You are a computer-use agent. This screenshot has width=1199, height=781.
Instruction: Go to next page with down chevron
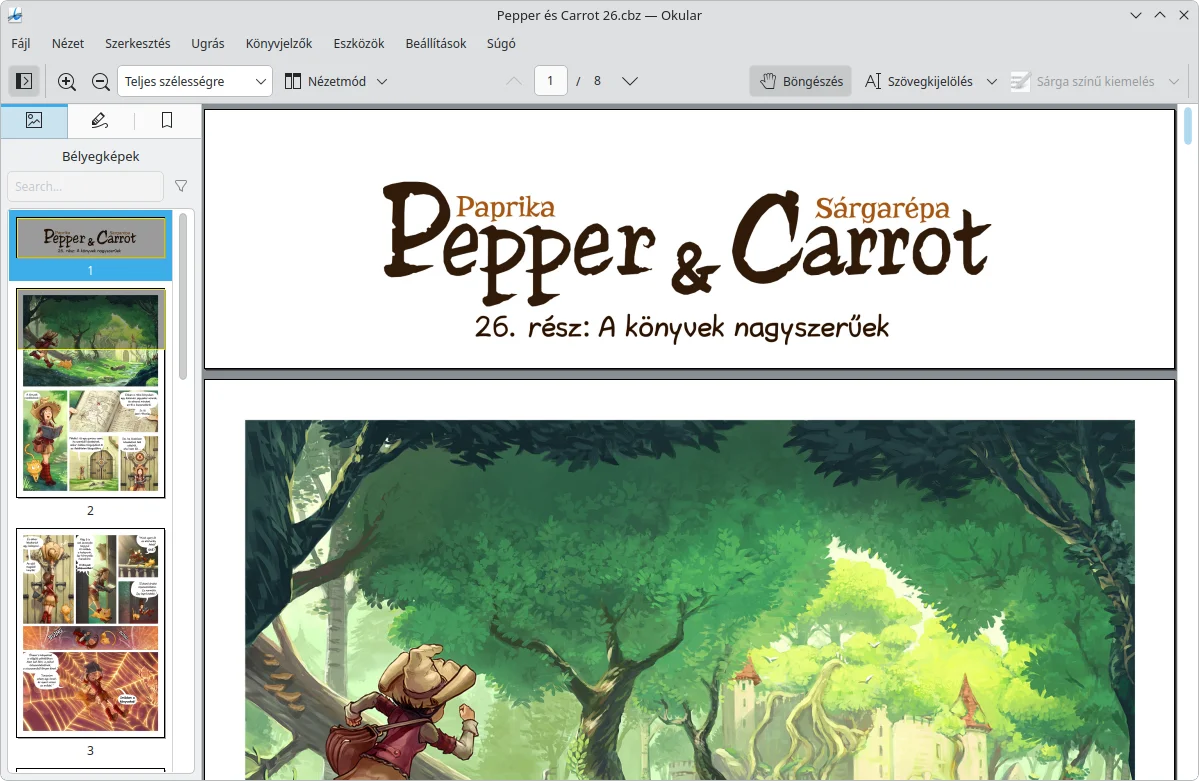(x=630, y=81)
